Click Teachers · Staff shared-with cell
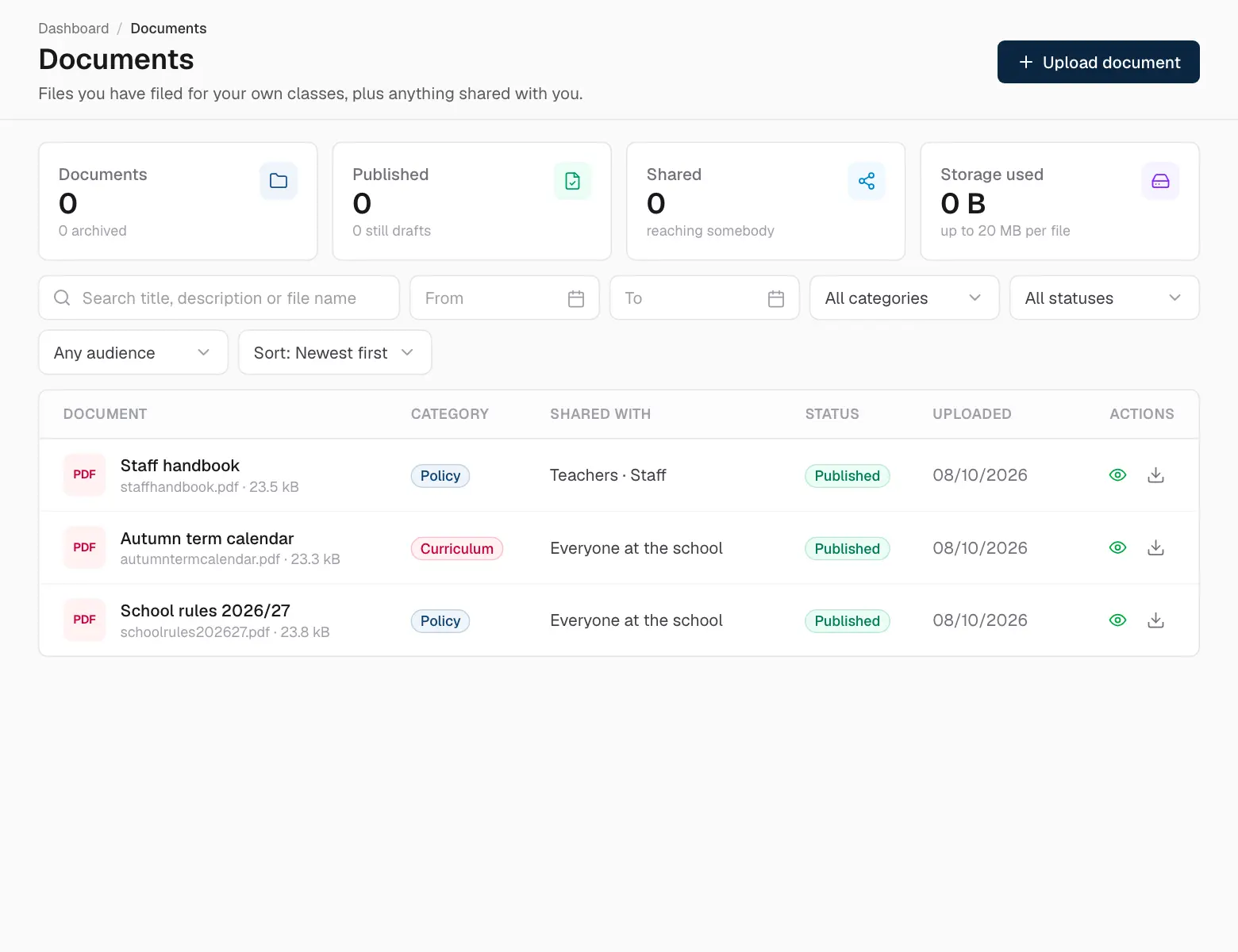This screenshot has height=952, width=1238. pyautogui.click(x=608, y=475)
